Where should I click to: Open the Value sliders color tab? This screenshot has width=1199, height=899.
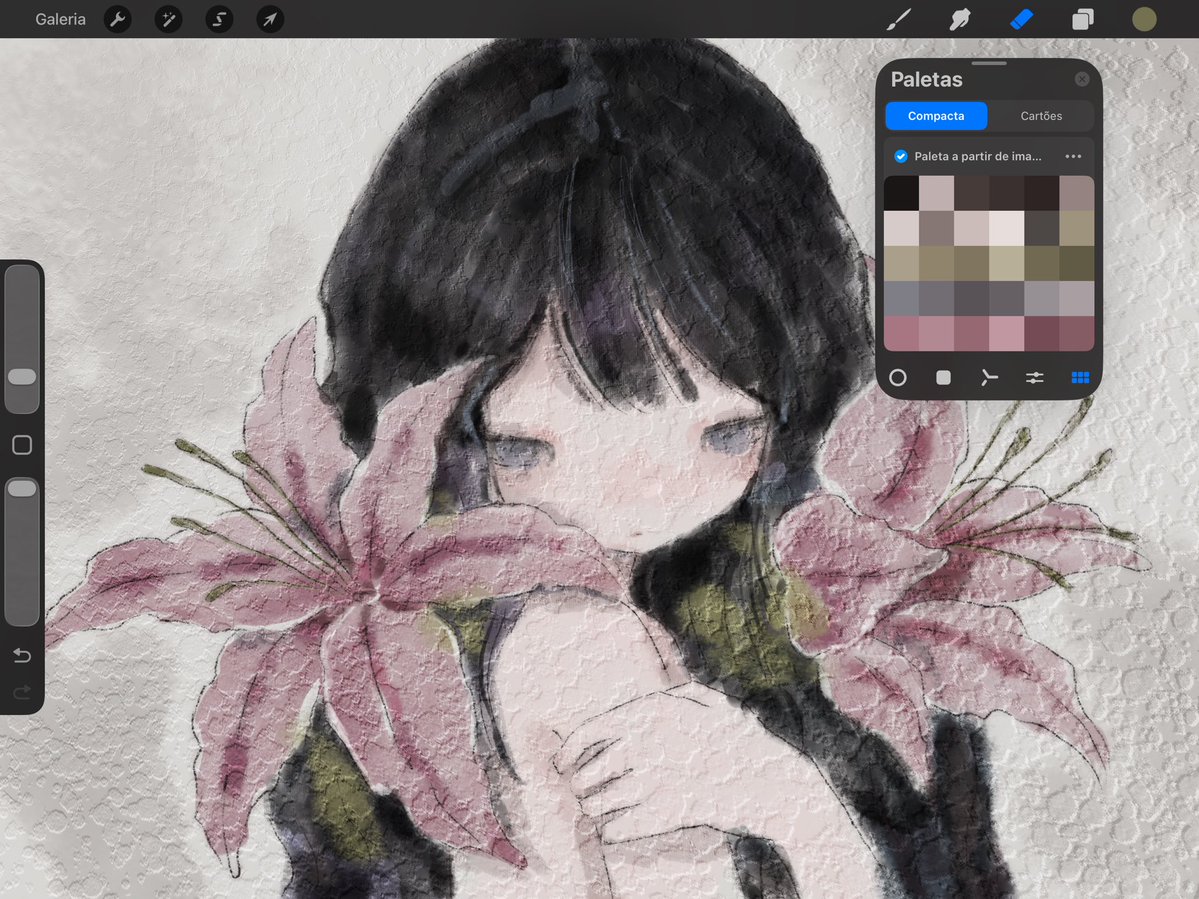point(1035,378)
